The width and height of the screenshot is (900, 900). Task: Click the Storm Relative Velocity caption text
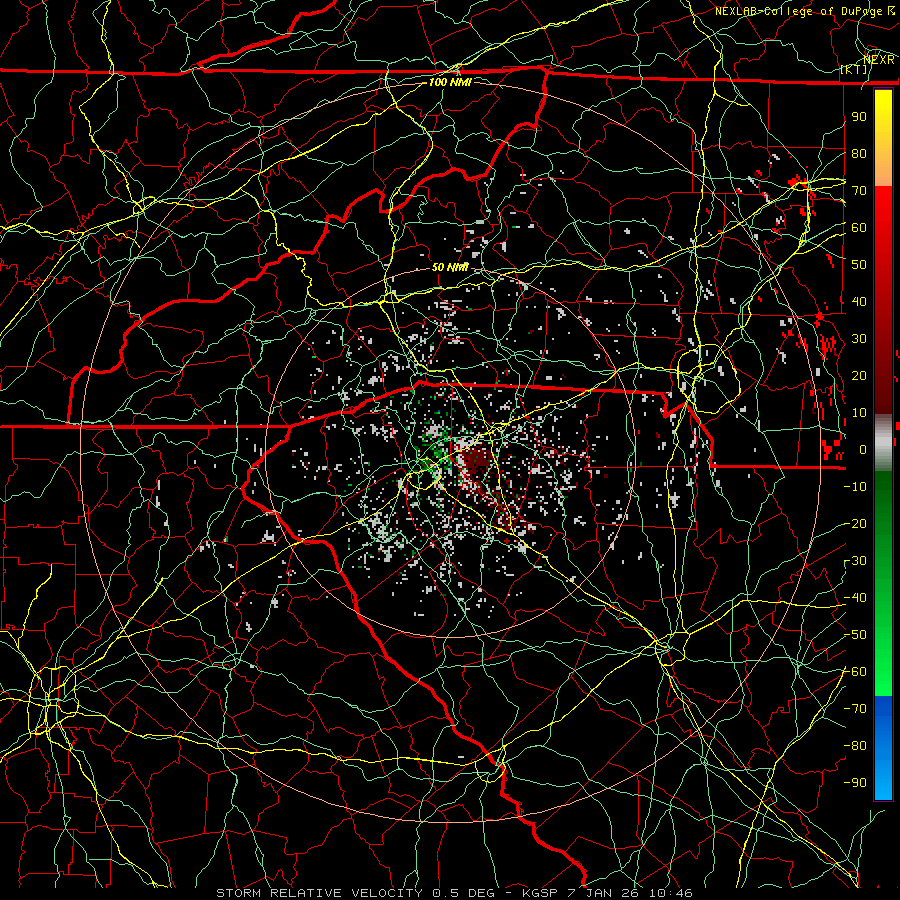[454, 893]
